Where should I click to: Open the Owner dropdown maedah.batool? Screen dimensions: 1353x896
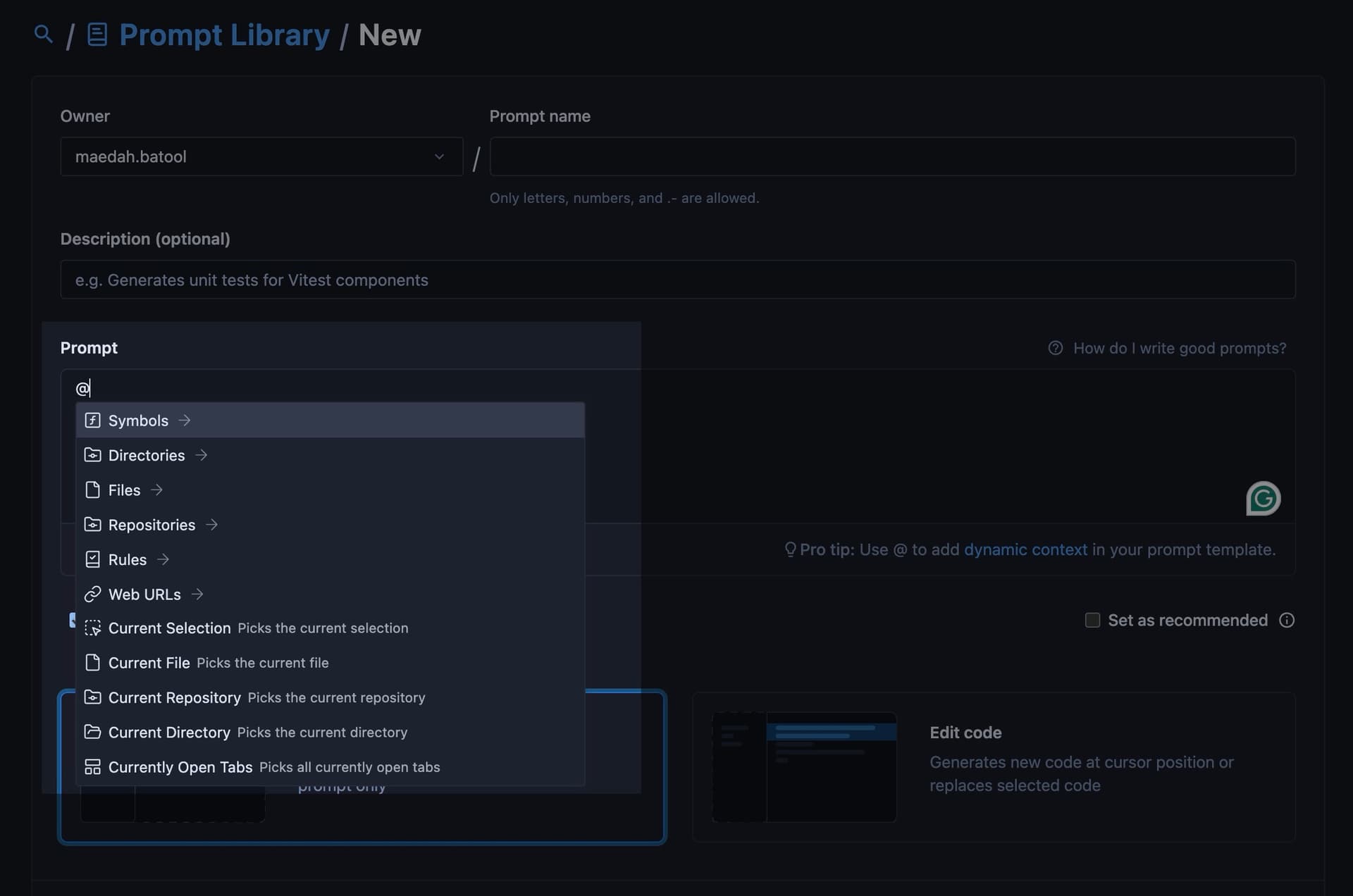[261, 156]
